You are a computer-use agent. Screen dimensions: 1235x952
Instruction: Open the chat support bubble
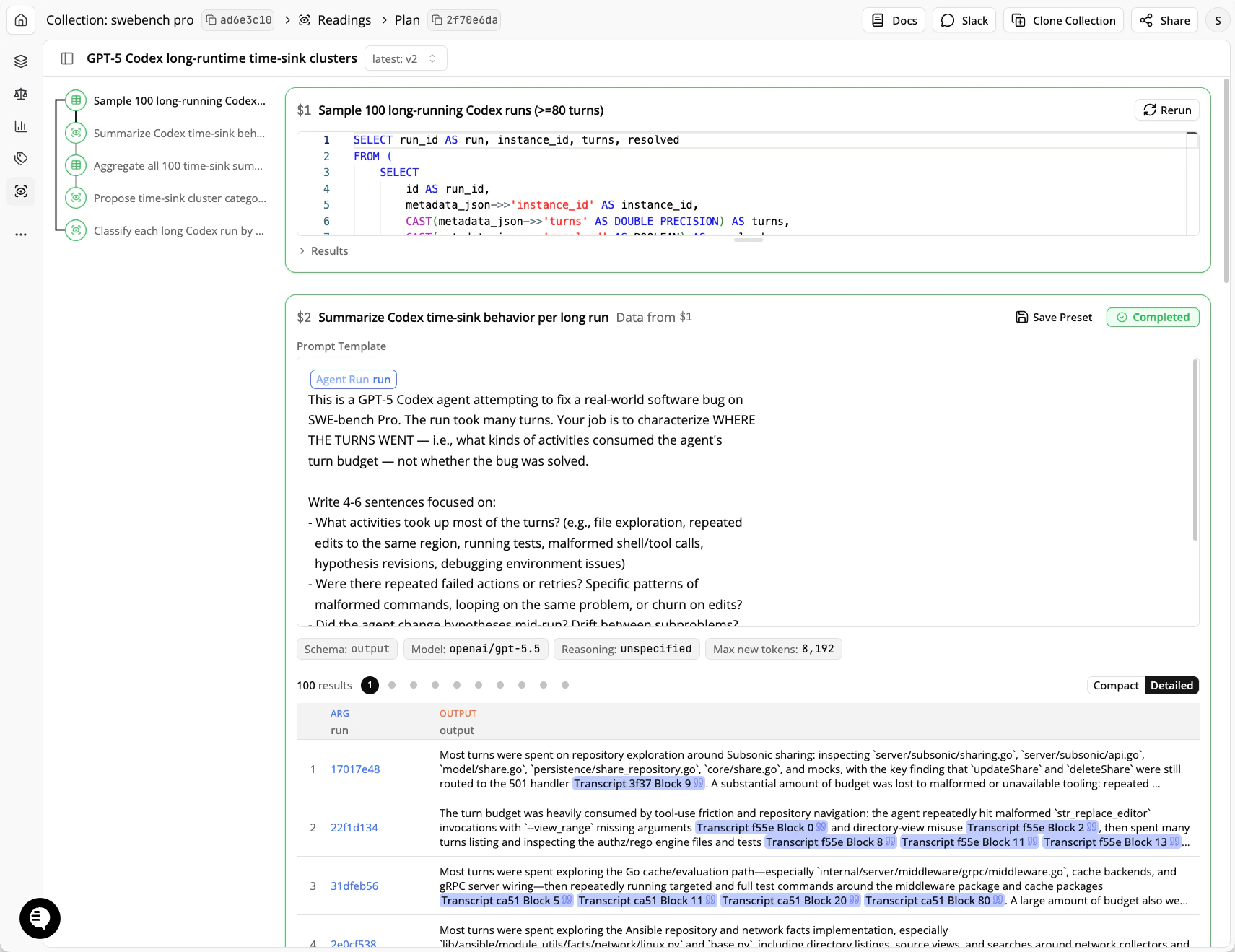click(x=40, y=918)
